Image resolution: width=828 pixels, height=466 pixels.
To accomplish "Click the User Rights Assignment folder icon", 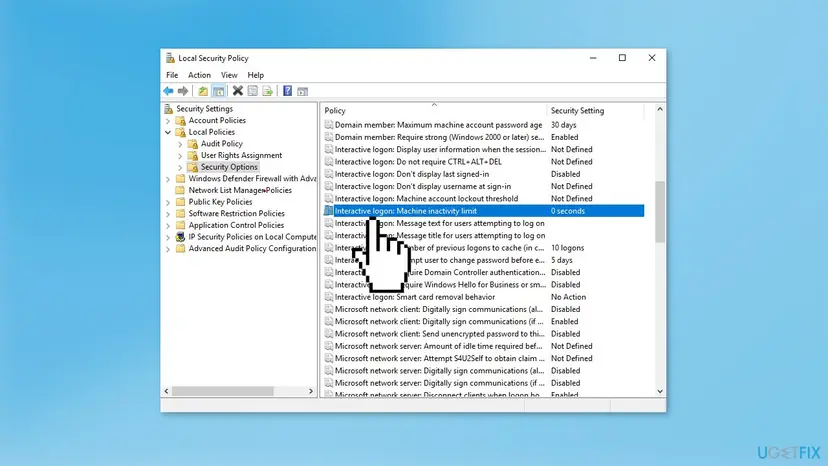I will click(193, 155).
